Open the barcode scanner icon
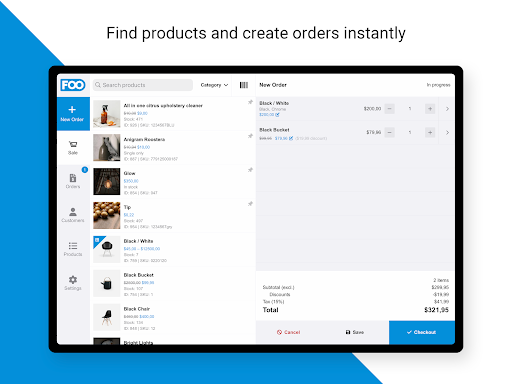The image size is (512, 384). (244, 85)
